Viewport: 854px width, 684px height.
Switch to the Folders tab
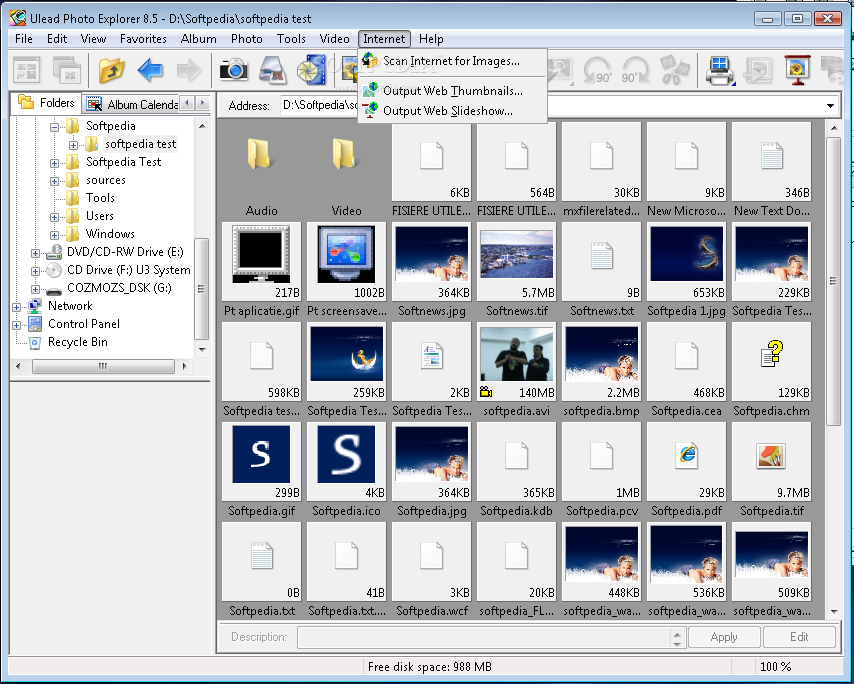point(46,103)
